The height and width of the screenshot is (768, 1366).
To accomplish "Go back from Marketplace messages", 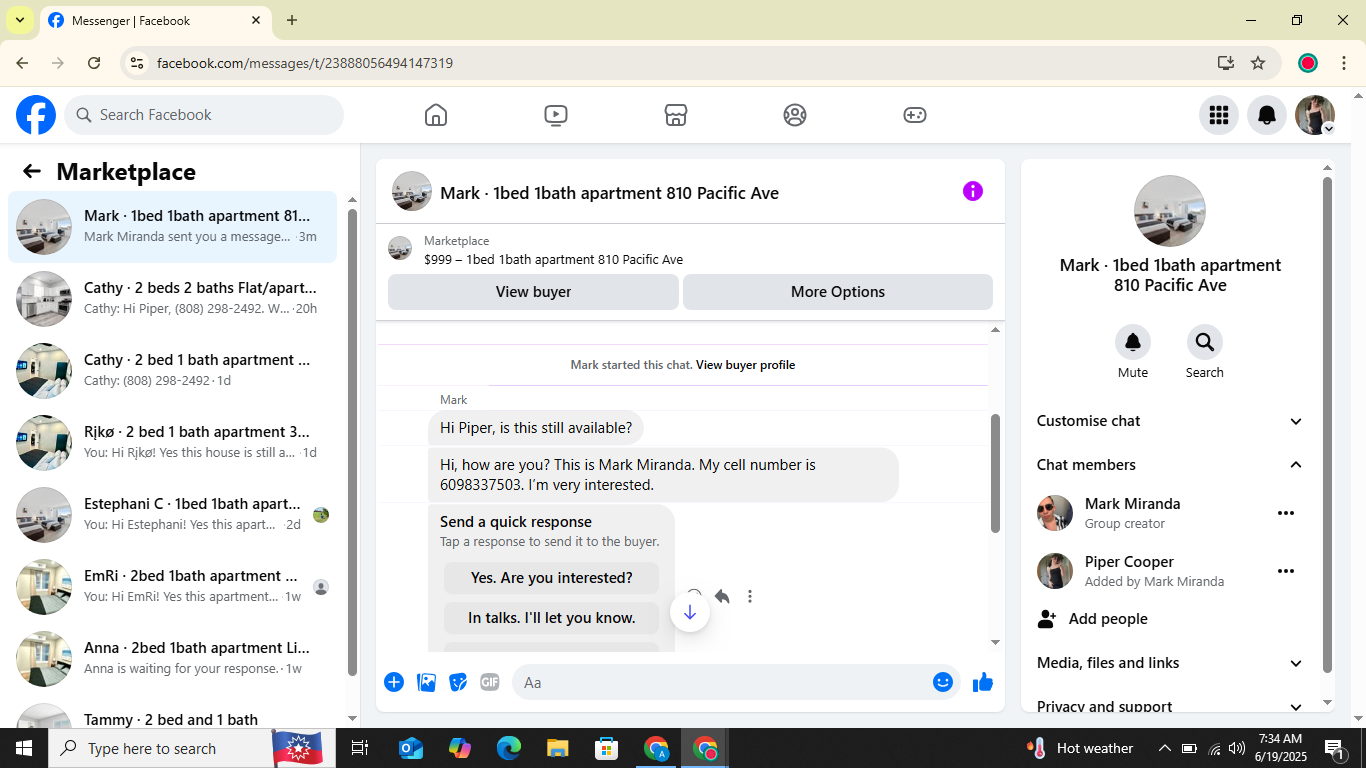I will [32, 171].
